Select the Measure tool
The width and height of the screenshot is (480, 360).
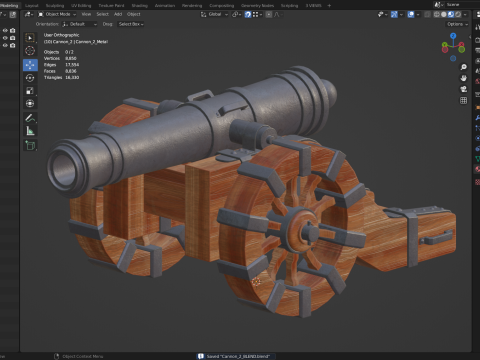(30, 131)
